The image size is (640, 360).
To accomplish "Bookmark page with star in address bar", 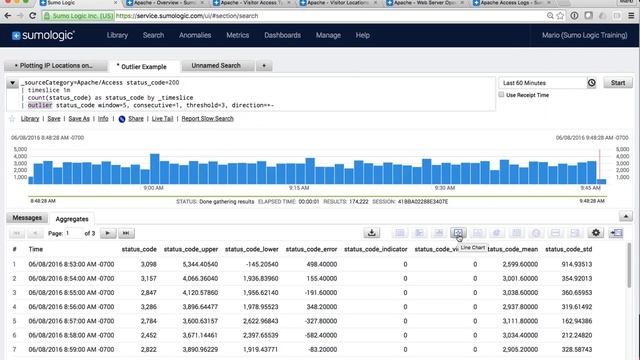I will [560, 16].
